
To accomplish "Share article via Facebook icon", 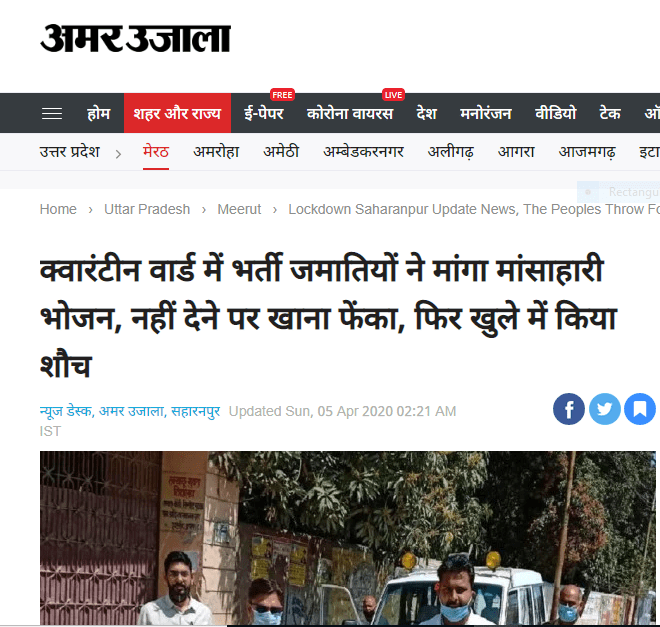I will tap(569, 409).
